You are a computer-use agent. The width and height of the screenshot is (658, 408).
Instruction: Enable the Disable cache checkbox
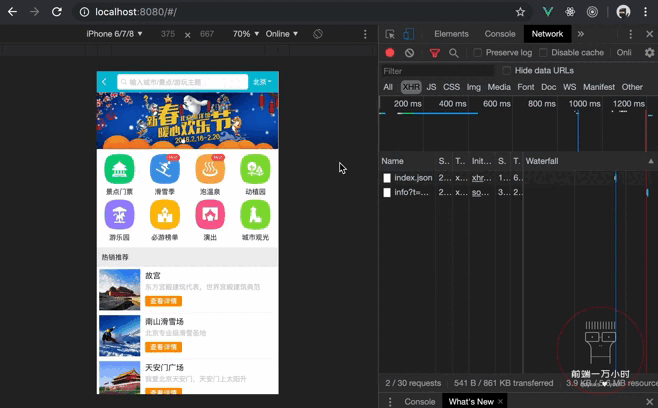point(543,52)
